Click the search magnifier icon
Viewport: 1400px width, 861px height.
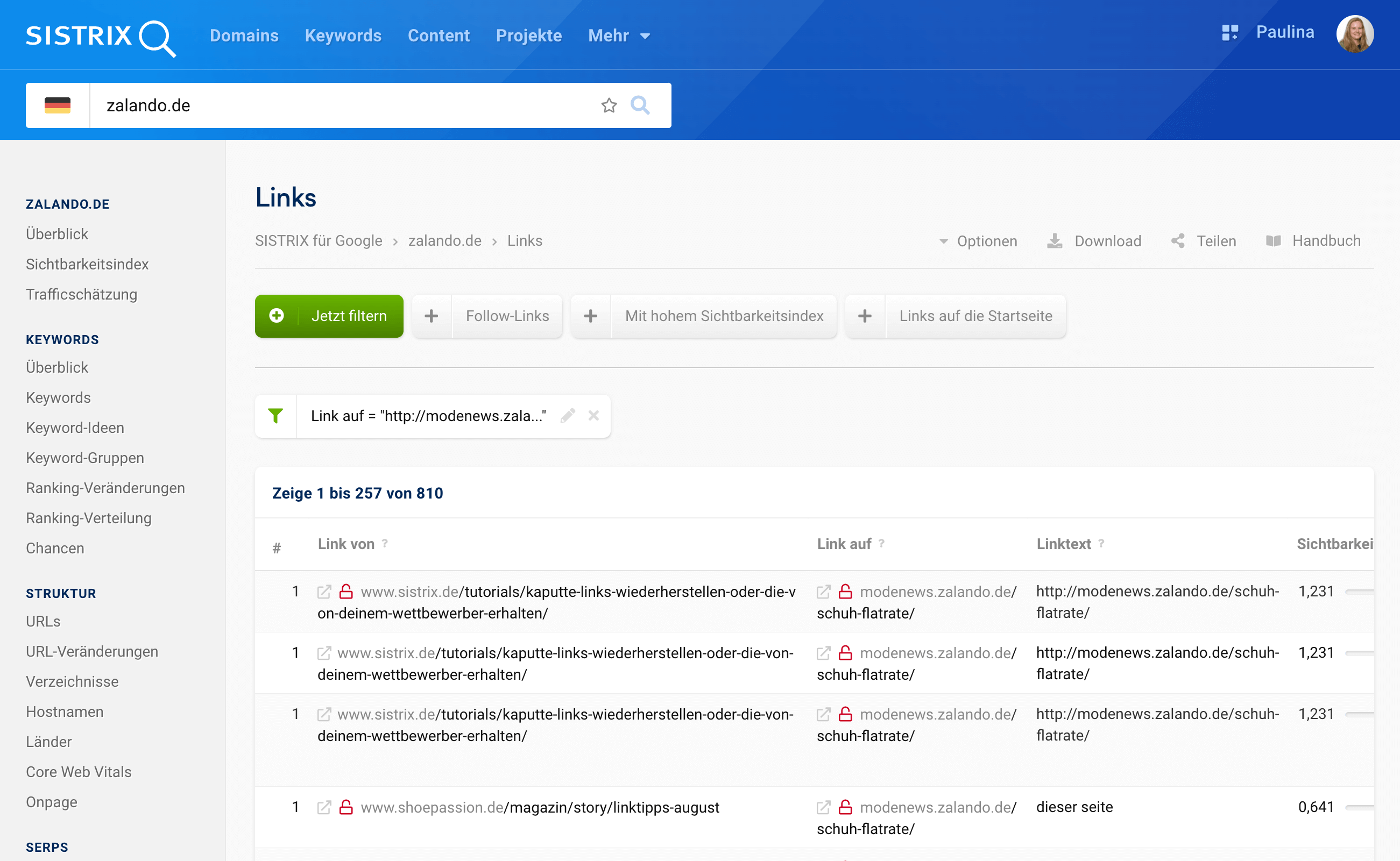640,105
